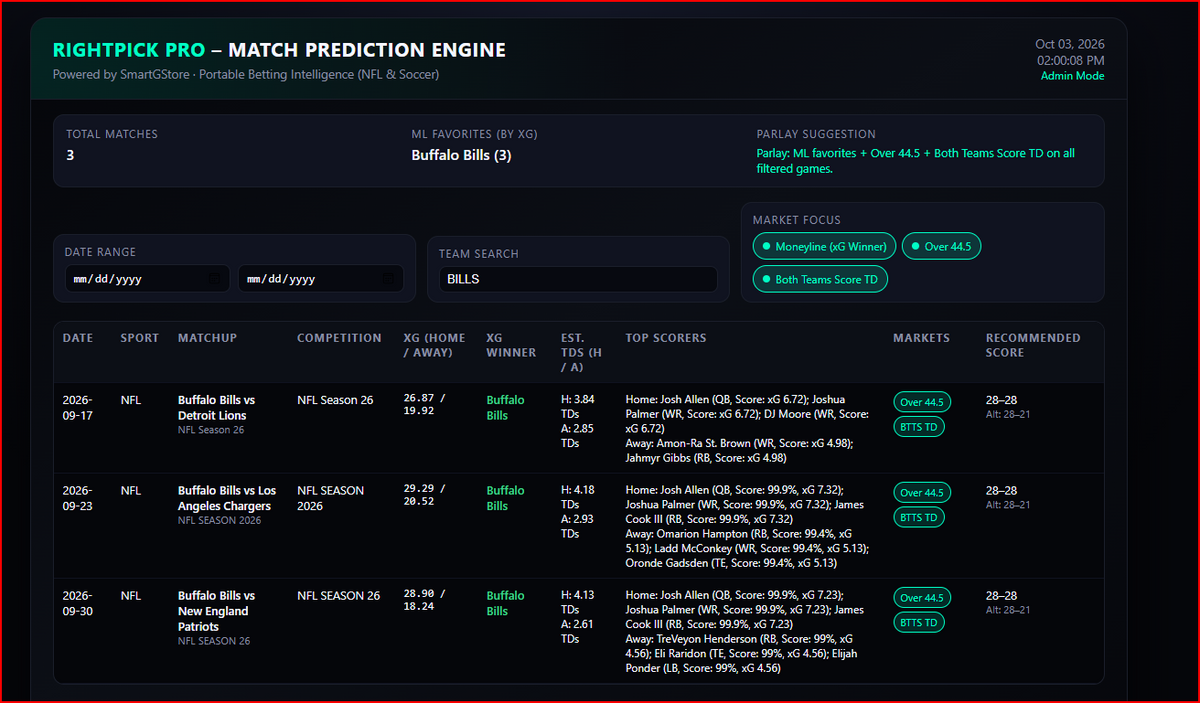Select Over 44.5 pill in Lions row
The width and height of the screenshot is (1200, 703).
(922, 402)
